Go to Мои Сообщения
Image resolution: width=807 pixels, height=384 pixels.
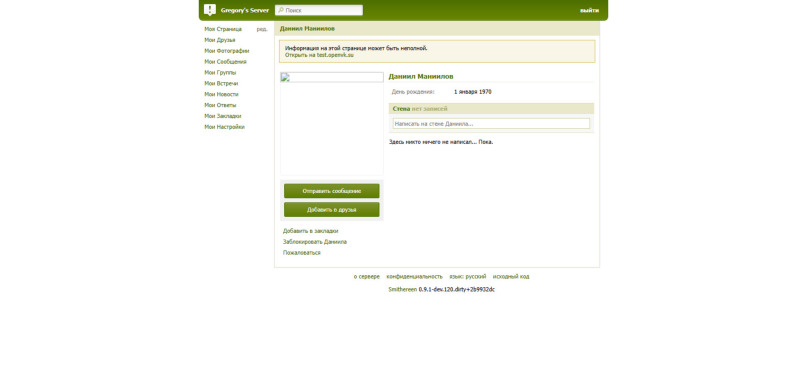point(225,62)
